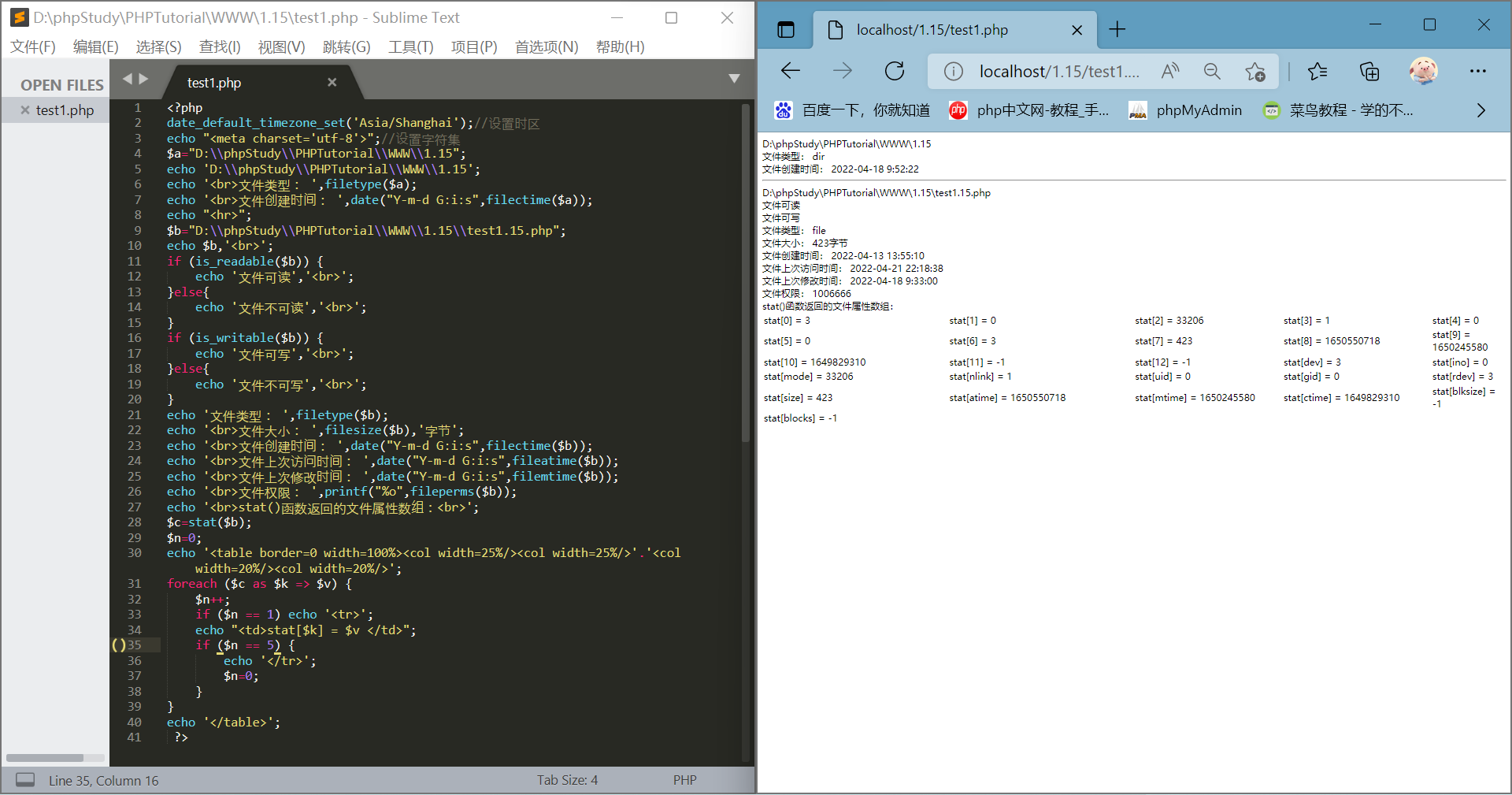Open 视图(V) menu
This screenshot has height=795, width=1512.
pos(281,47)
